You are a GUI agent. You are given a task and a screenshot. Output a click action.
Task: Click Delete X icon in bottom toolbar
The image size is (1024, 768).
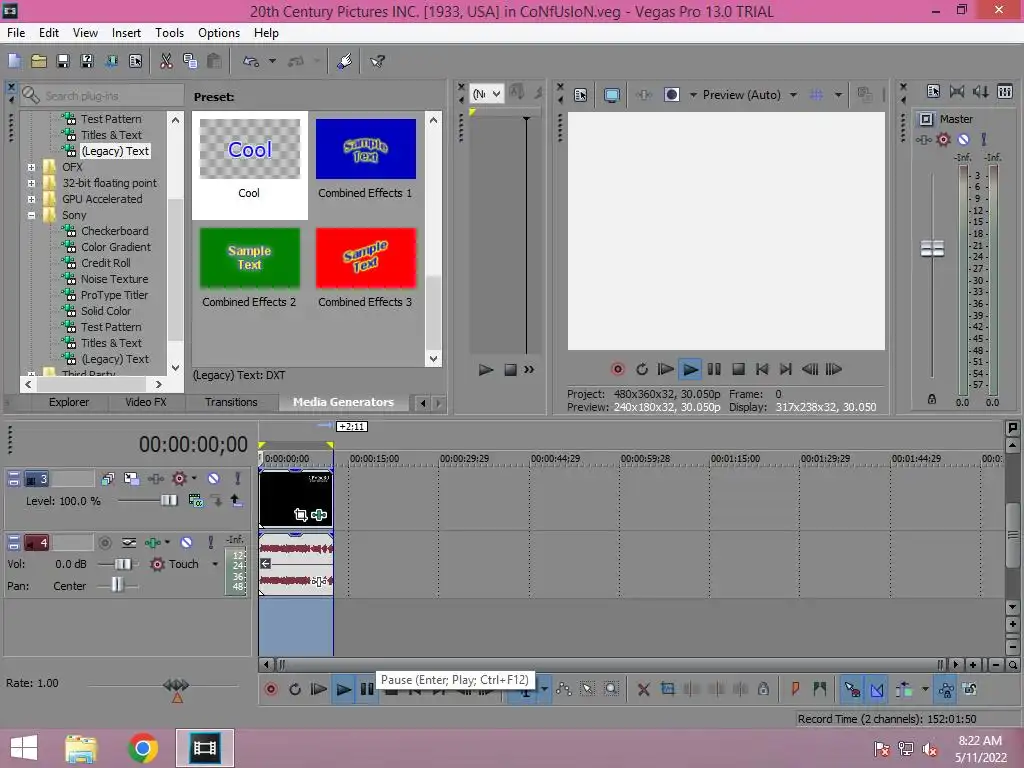[643, 690]
